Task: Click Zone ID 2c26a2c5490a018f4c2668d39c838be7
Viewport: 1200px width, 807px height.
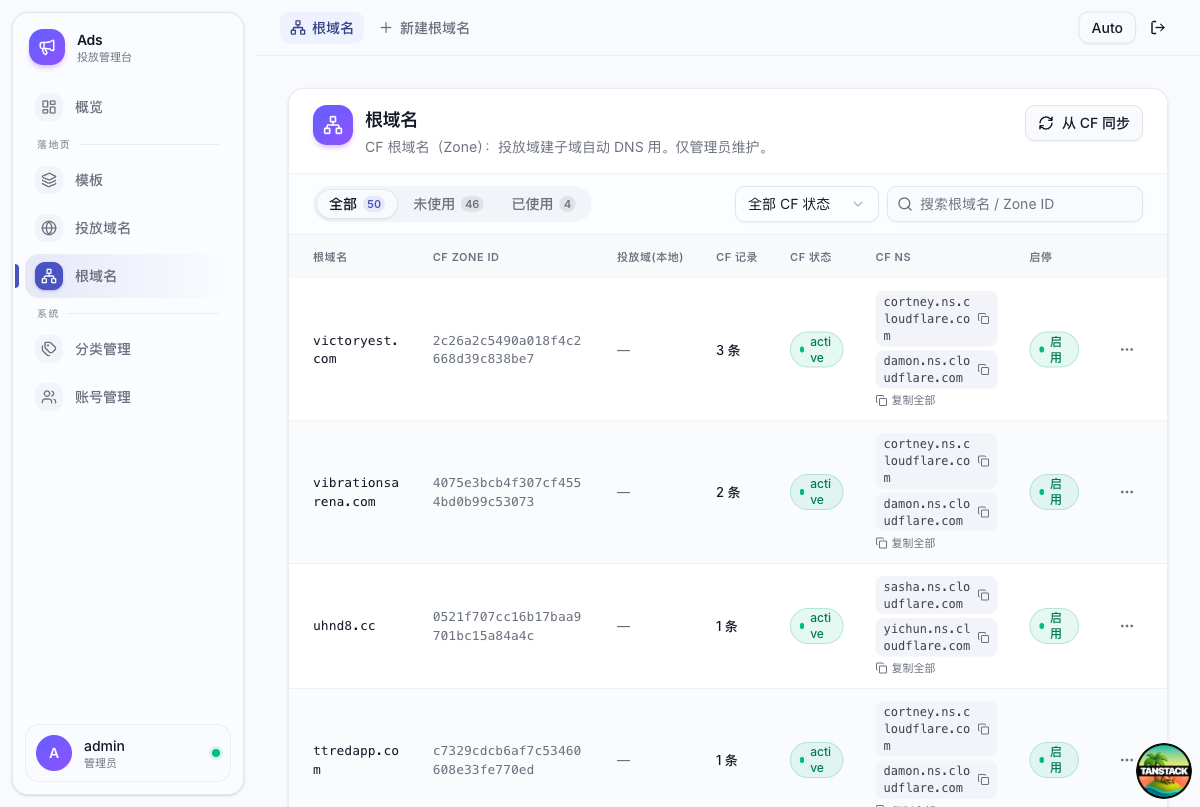Action: tap(507, 350)
